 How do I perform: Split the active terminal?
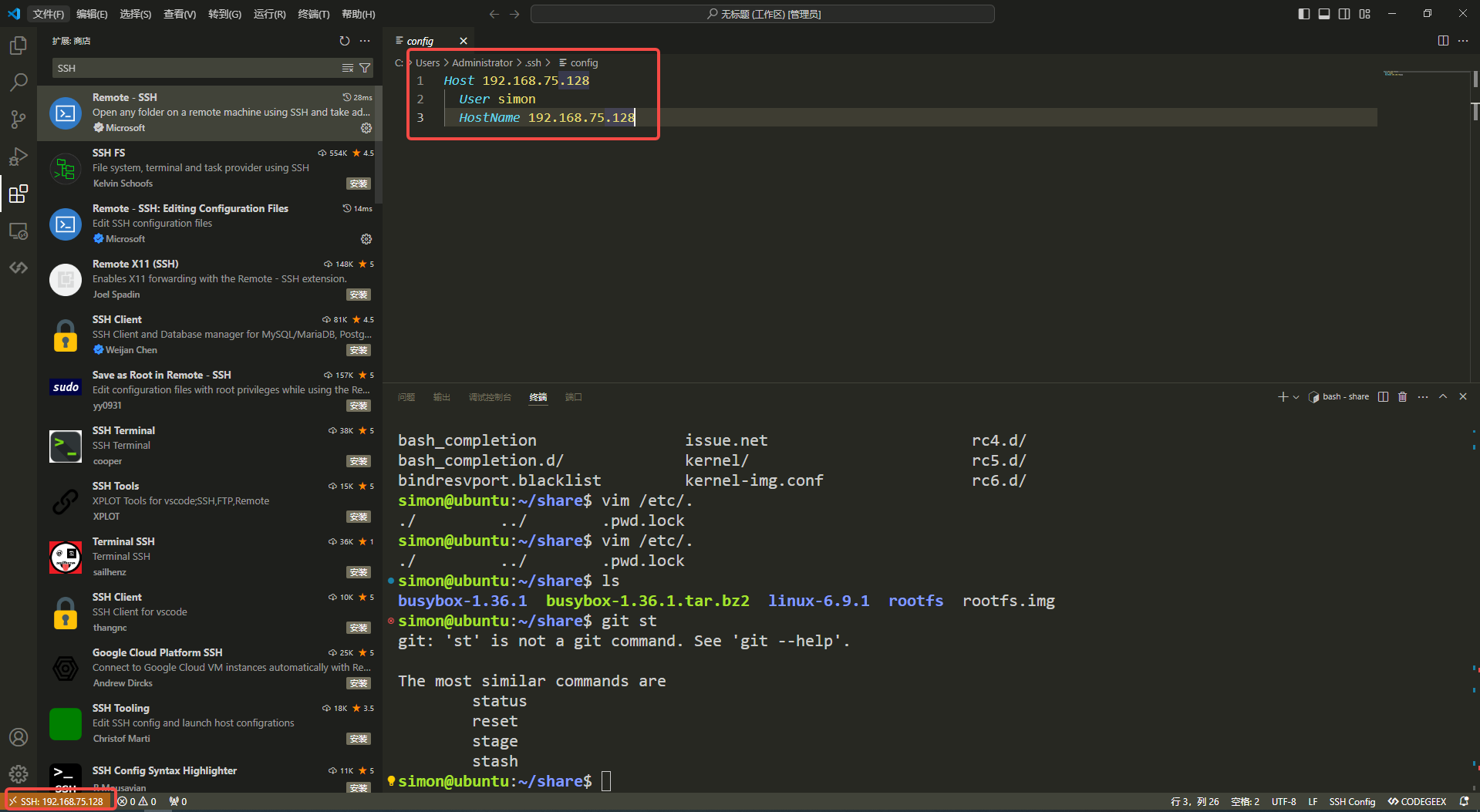coord(1383,396)
